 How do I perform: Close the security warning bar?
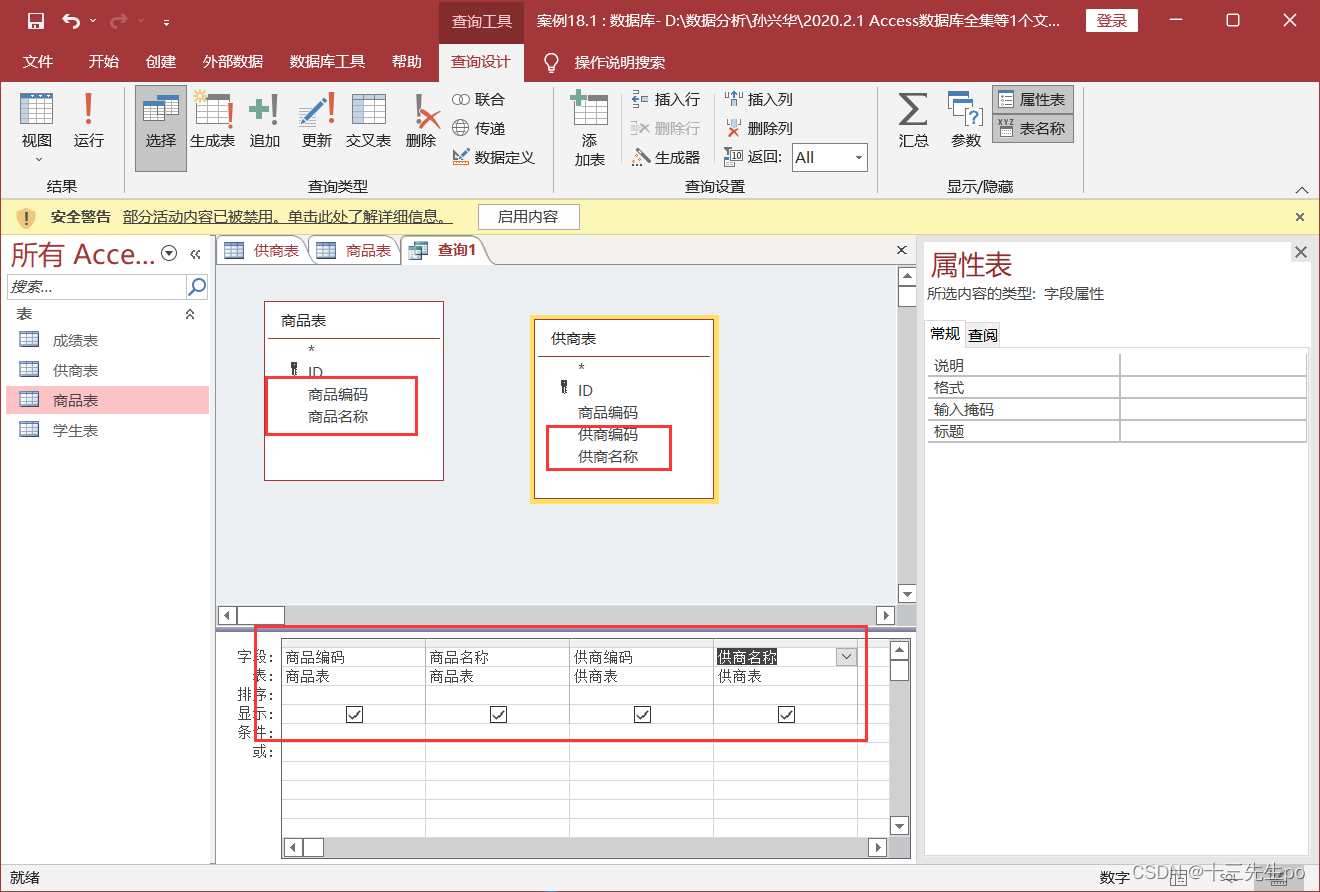coord(1300,216)
